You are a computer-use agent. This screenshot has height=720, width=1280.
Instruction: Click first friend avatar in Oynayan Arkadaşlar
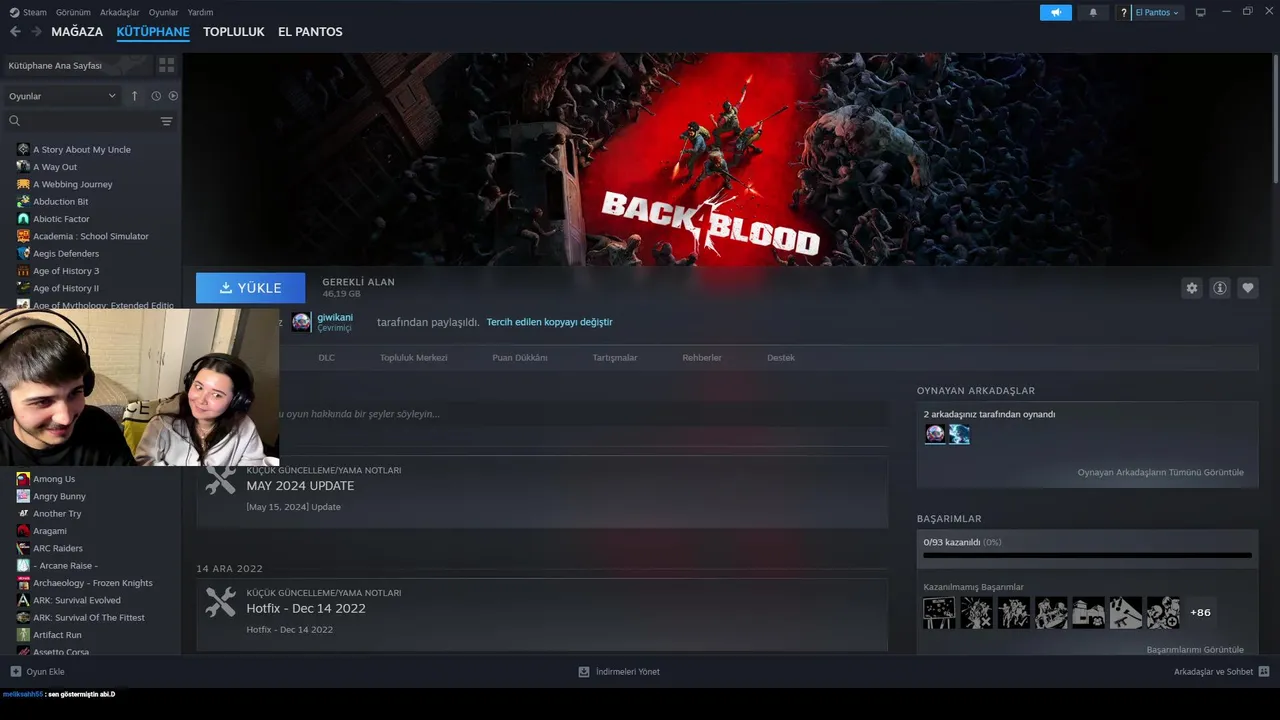[935, 434]
